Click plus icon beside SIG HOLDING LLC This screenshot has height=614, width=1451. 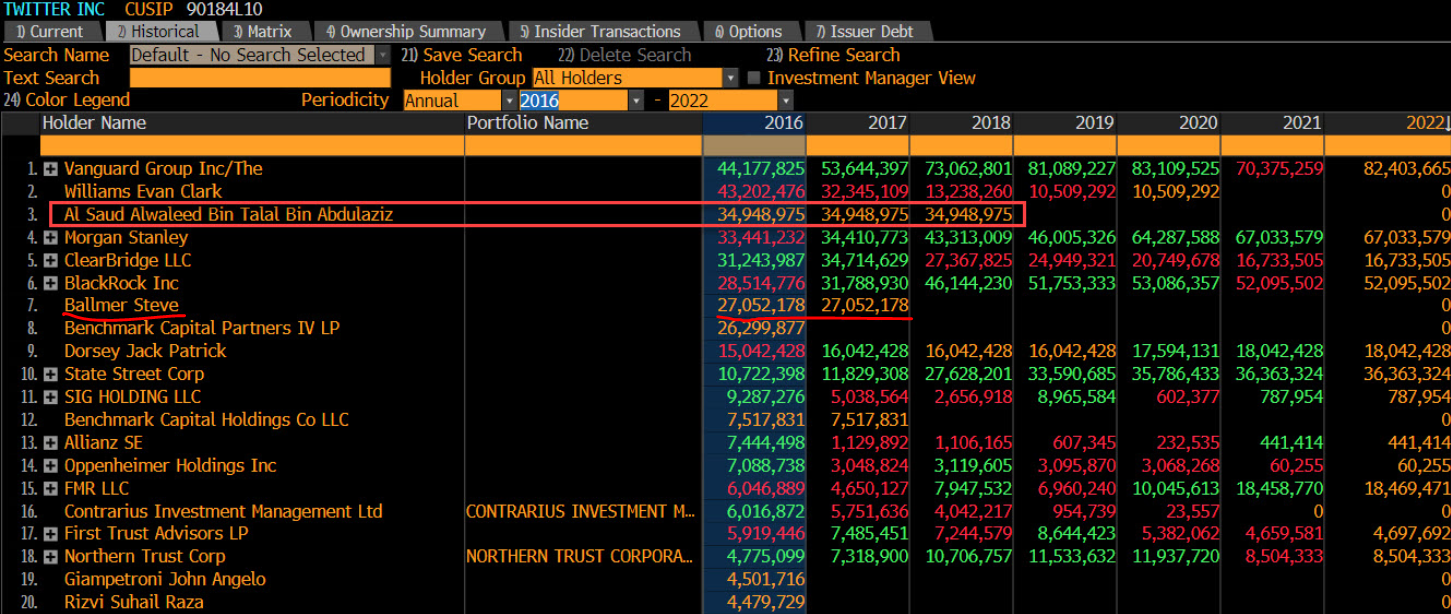click(x=50, y=398)
